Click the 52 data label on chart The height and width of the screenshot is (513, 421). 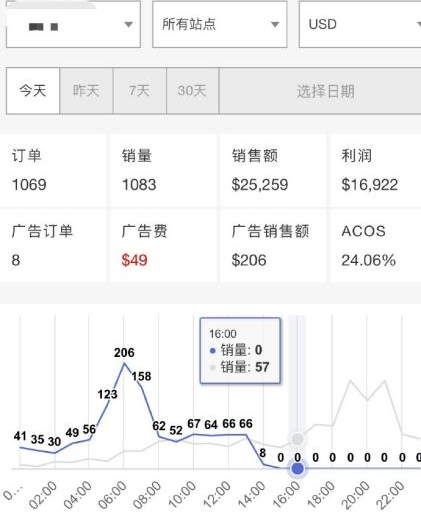coord(176,430)
